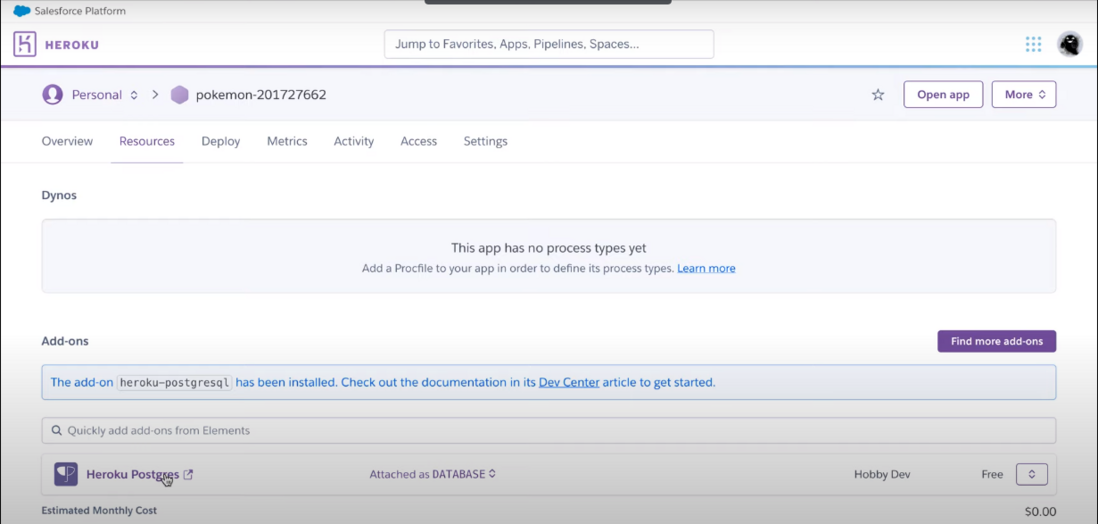Open the add-on actions selector for Postgres
Screen dimensions: 1098x524
click(1031, 474)
